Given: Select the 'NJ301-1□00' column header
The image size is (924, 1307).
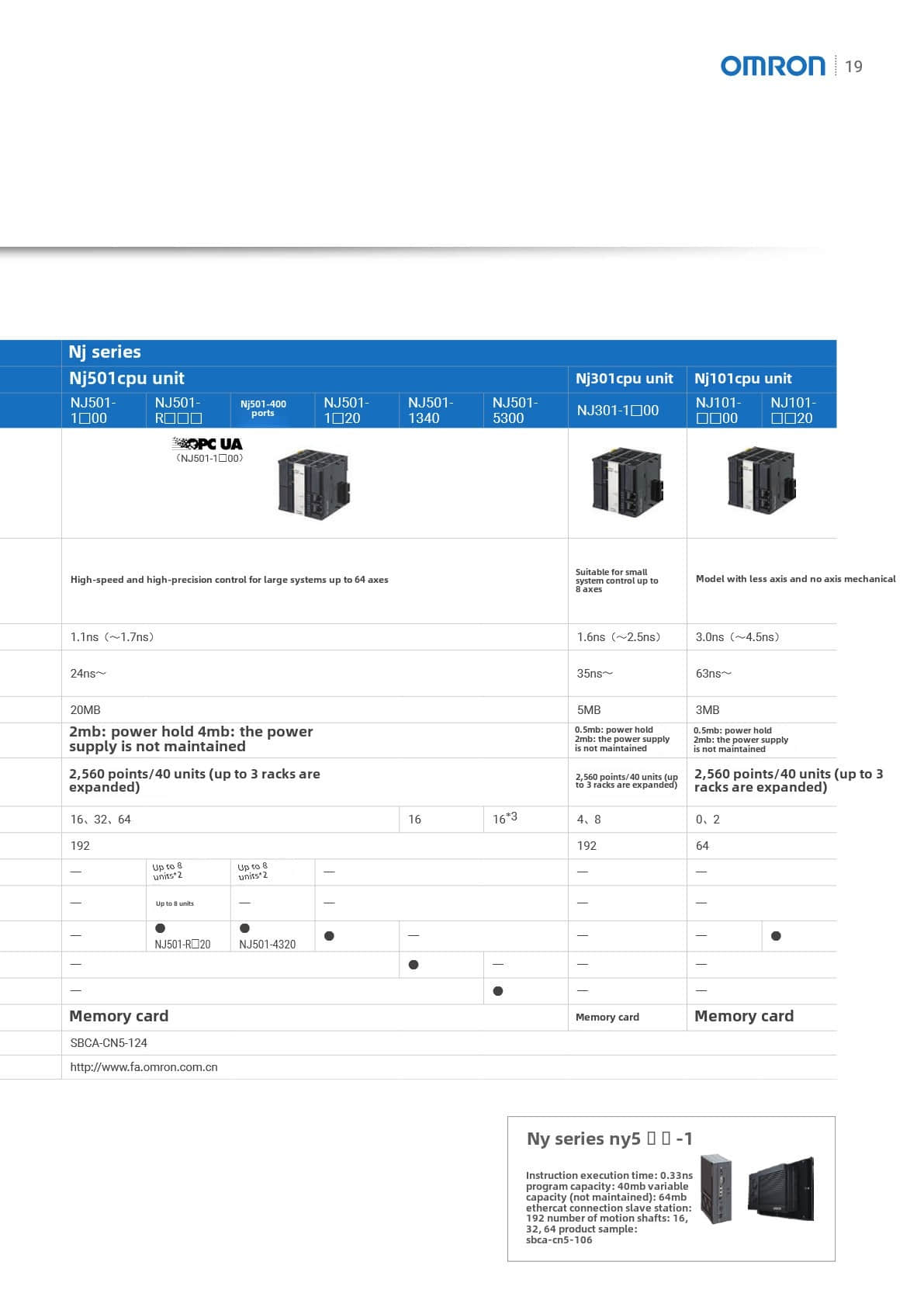Looking at the screenshot, I should [618, 410].
